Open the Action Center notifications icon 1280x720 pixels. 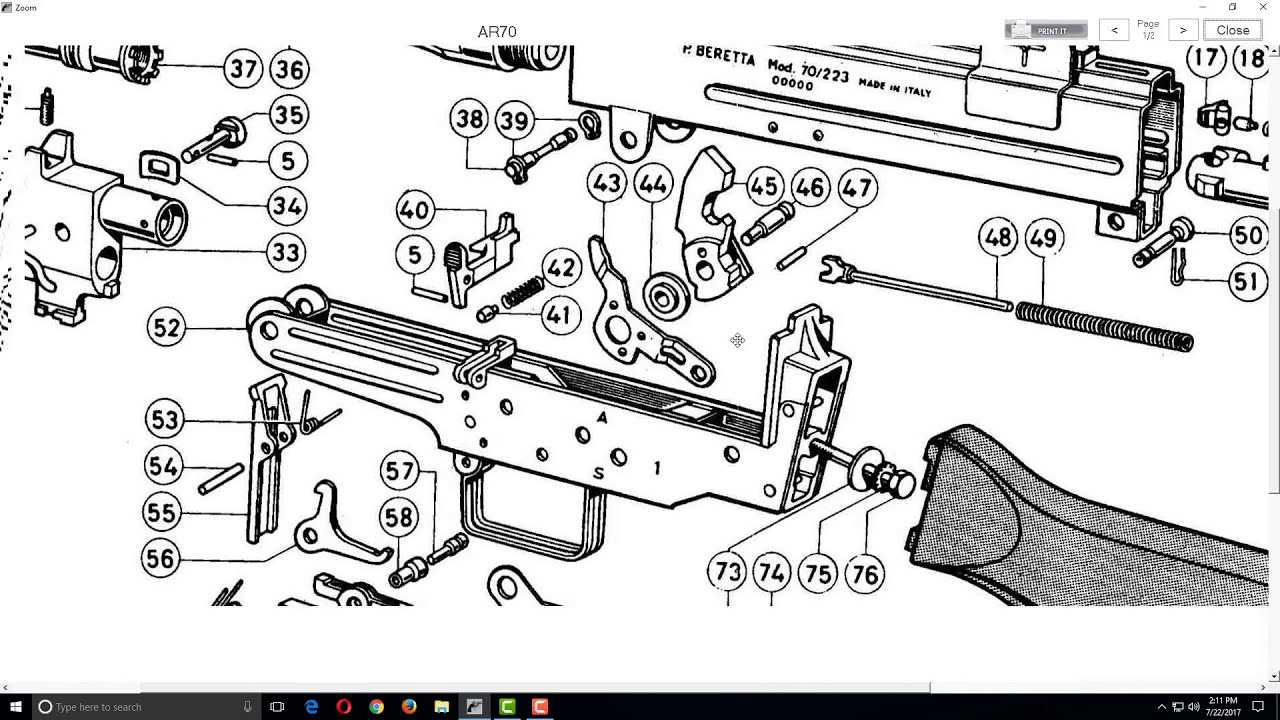click(1258, 707)
